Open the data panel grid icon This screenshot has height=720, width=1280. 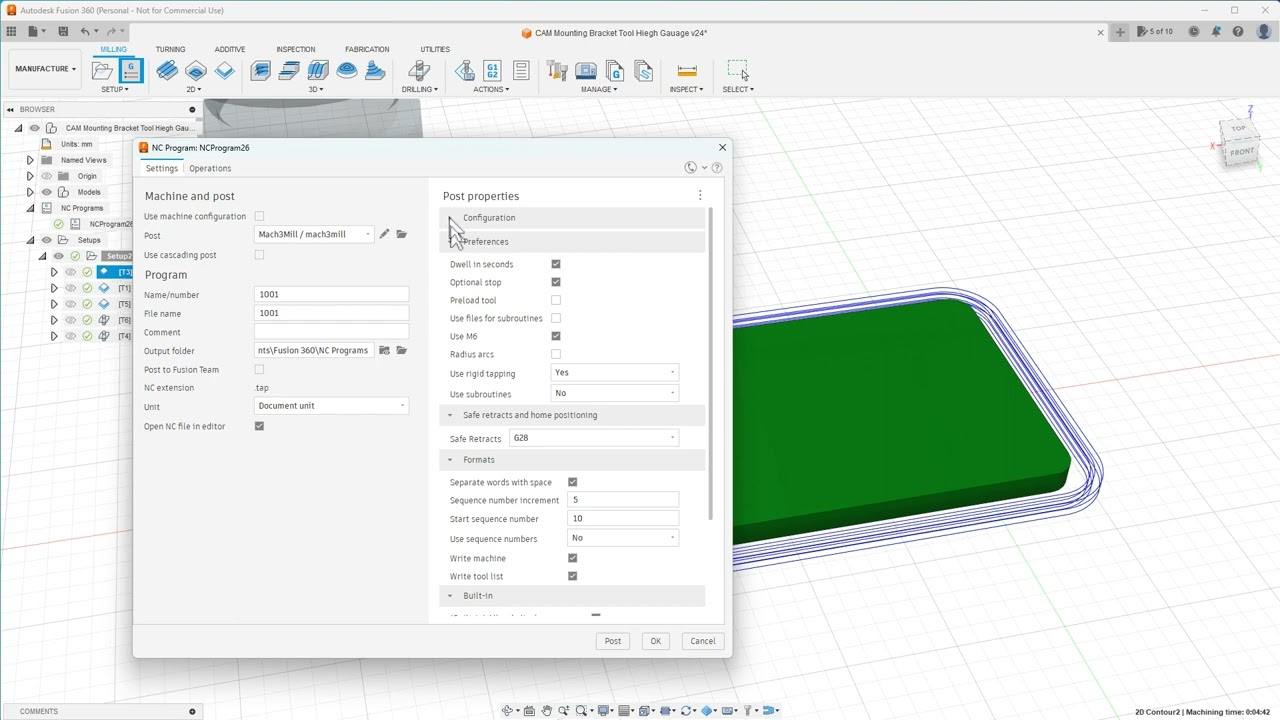[x=11, y=32]
